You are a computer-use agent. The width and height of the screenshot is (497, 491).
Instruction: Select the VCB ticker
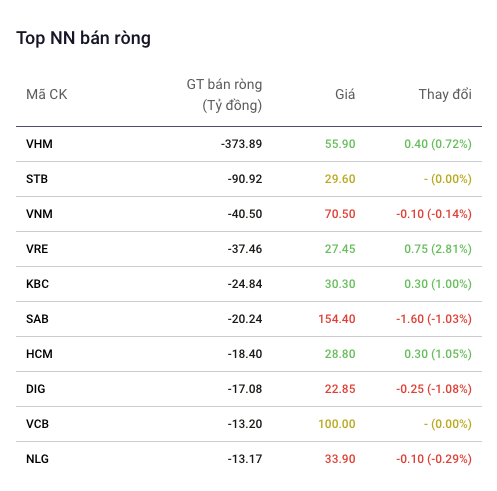click(37, 424)
